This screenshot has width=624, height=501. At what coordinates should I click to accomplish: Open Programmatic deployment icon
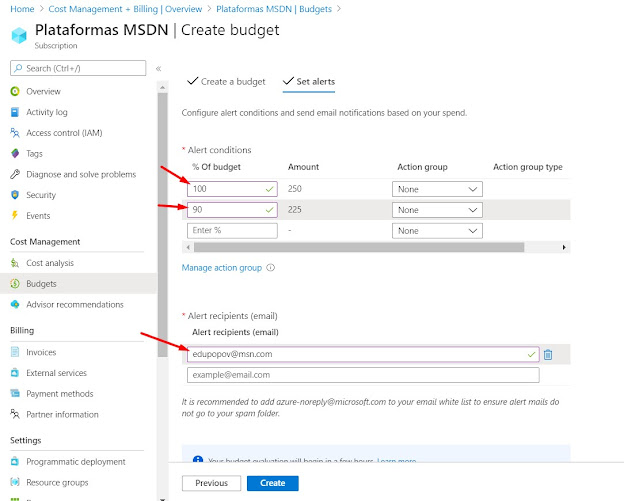point(15,462)
